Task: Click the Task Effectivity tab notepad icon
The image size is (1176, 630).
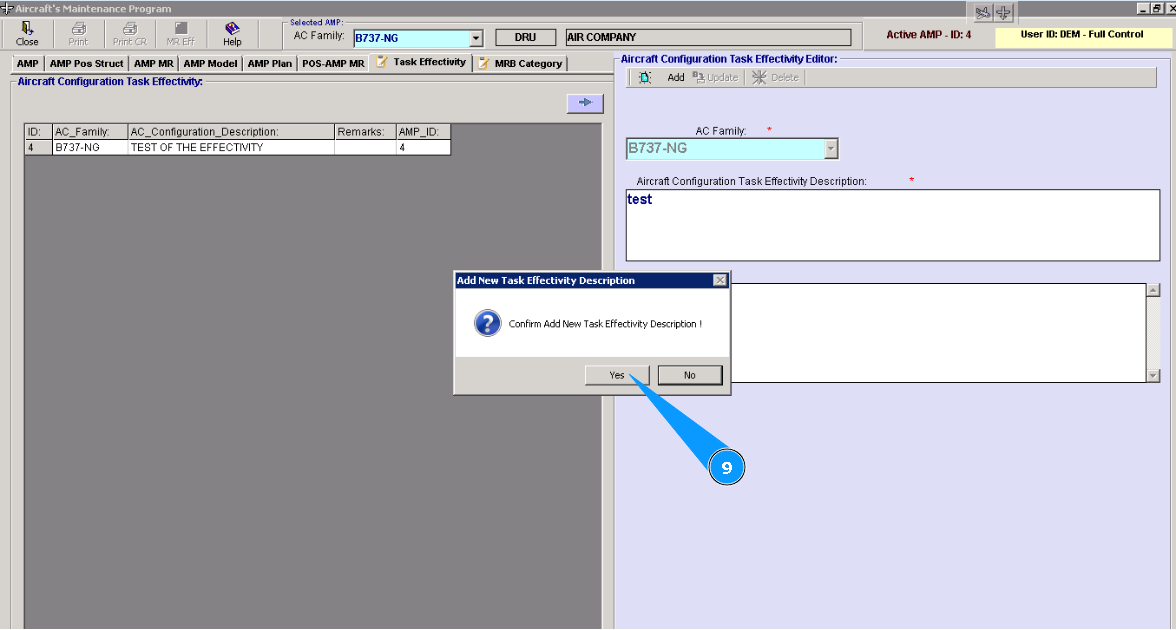Action: [382, 62]
